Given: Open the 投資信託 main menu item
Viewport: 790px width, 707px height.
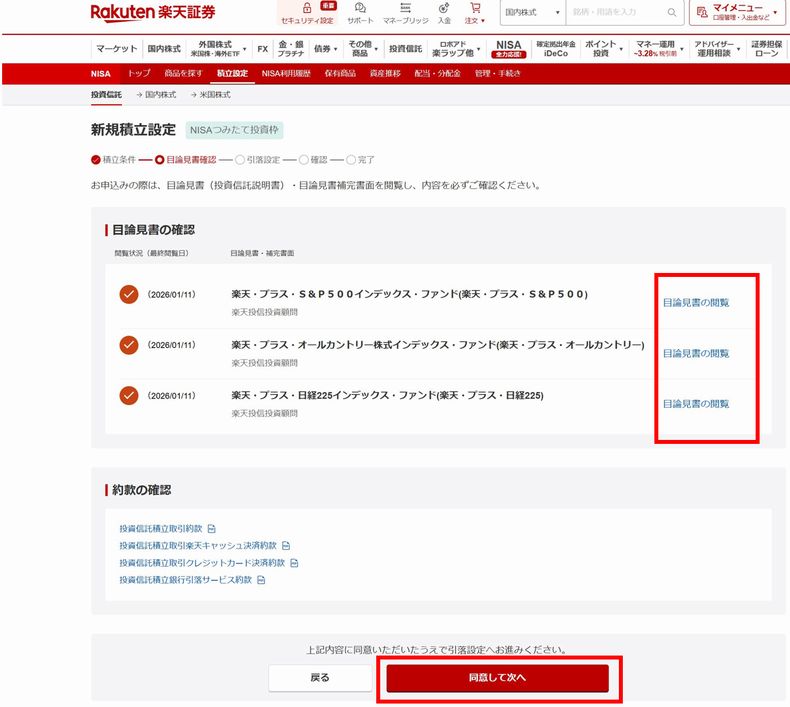Looking at the screenshot, I should tap(405, 49).
